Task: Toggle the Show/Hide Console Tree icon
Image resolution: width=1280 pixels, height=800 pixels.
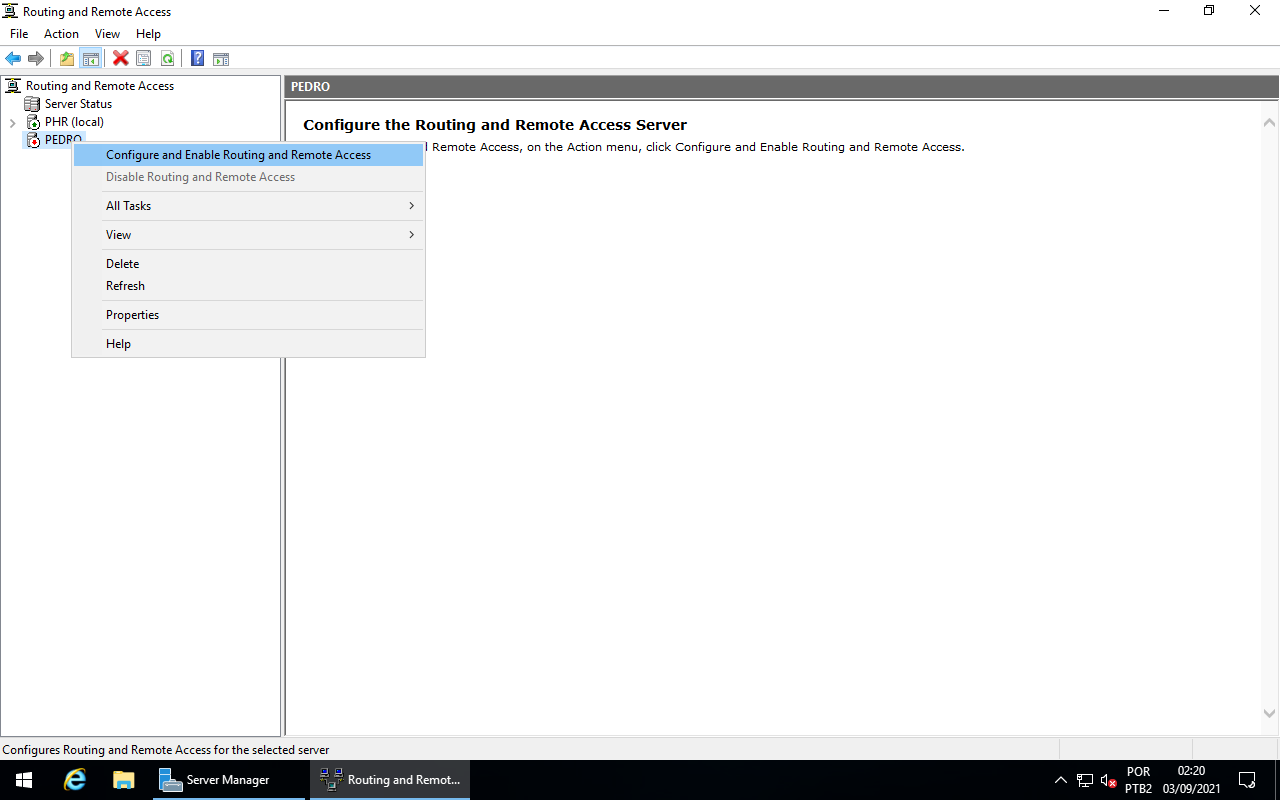Action: coord(90,57)
